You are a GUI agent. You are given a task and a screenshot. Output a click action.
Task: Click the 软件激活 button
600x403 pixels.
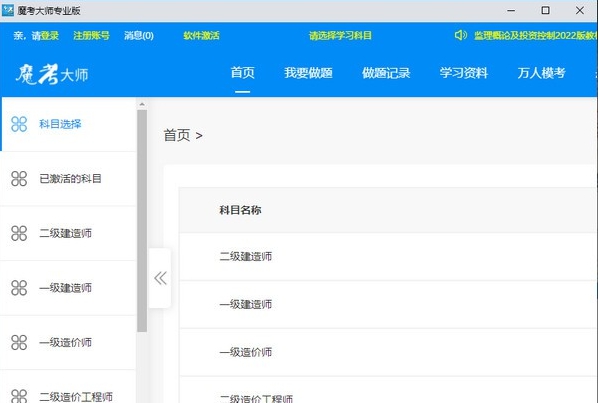pos(201,35)
